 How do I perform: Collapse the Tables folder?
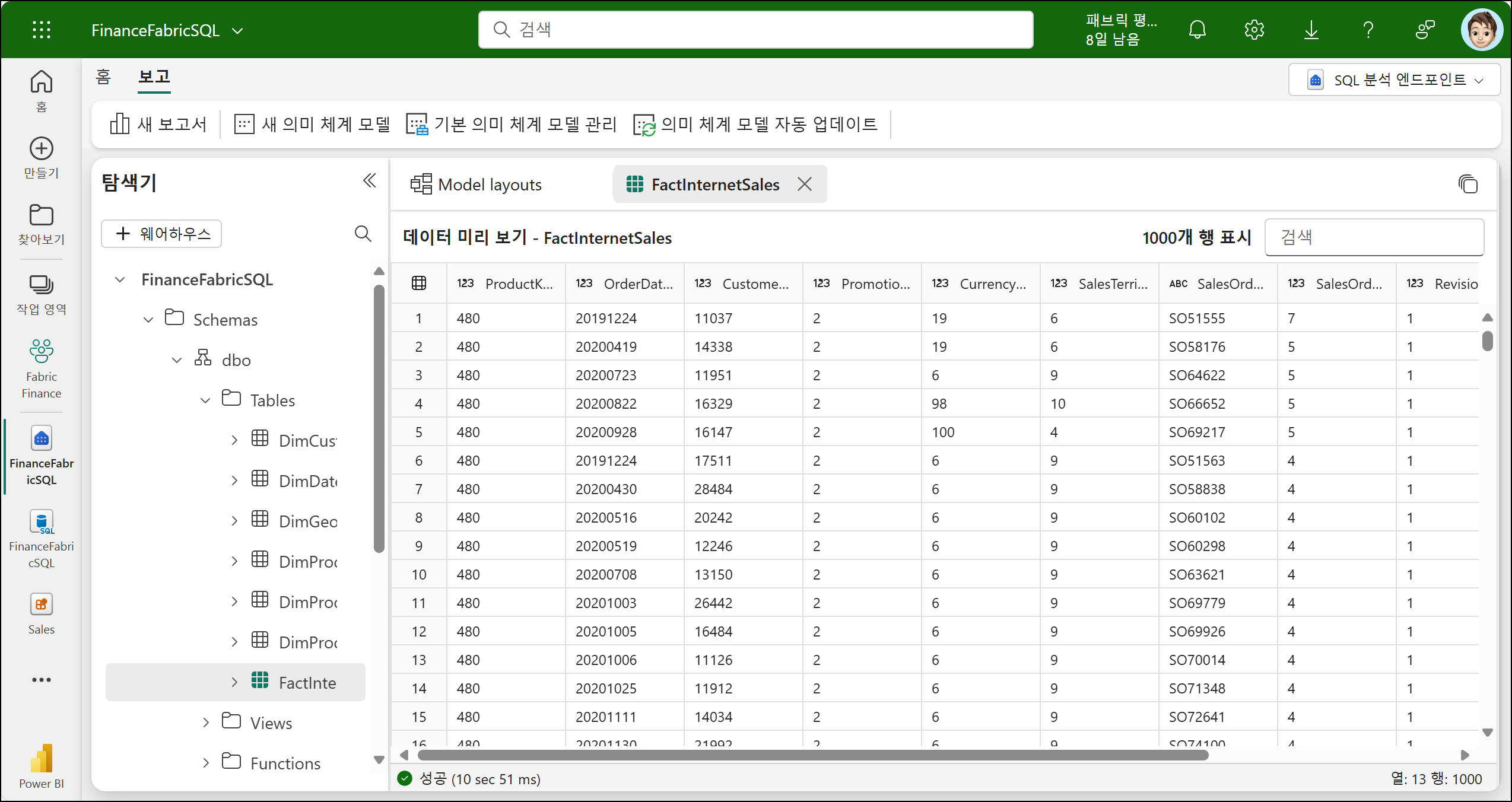pyautogui.click(x=205, y=400)
